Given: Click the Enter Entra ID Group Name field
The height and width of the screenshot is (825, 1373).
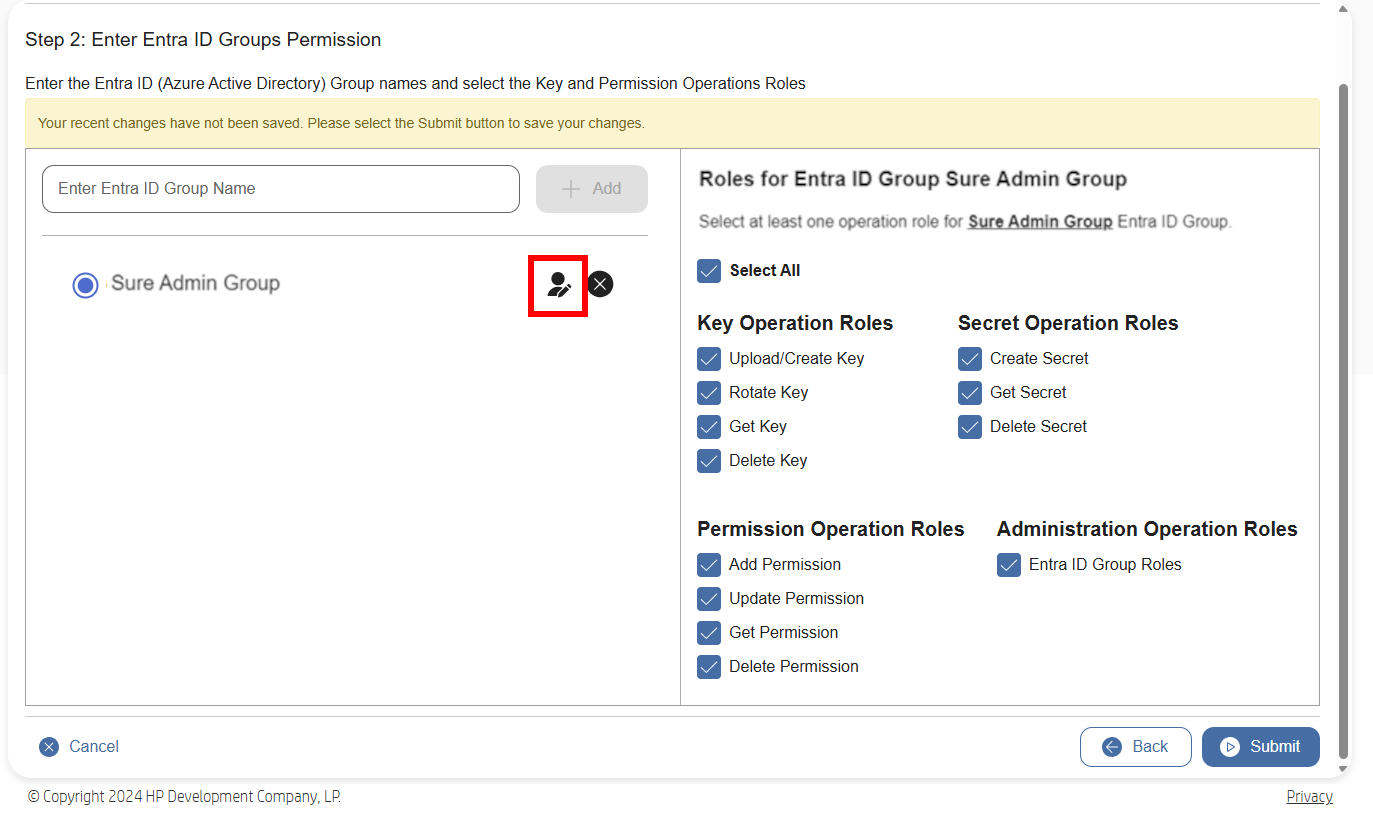Looking at the screenshot, I should tap(280, 189).
